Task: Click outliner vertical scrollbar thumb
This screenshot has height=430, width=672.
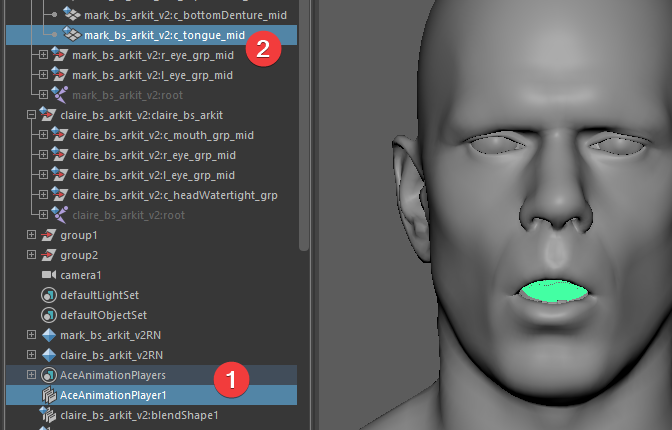Action: click(x=304, y=124)
